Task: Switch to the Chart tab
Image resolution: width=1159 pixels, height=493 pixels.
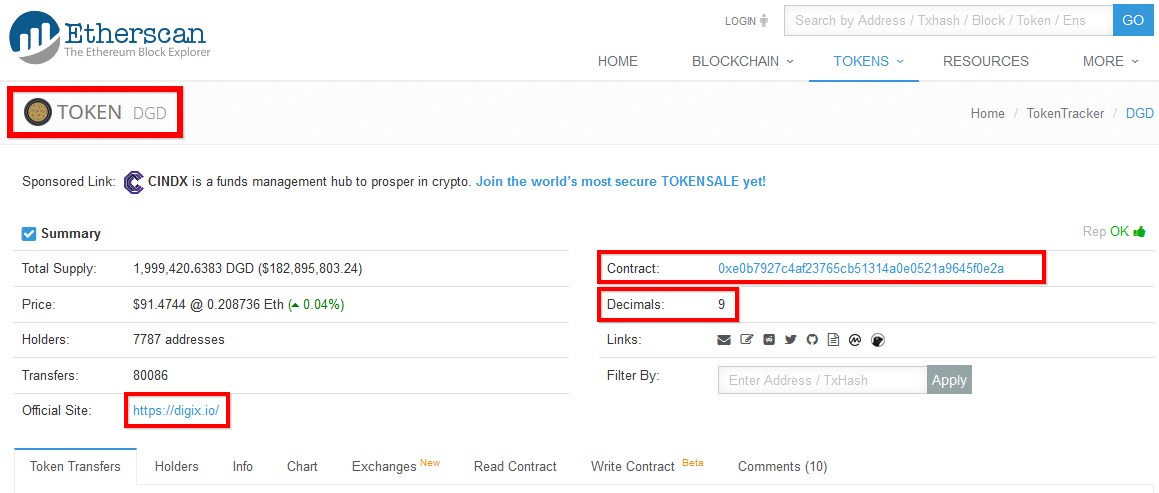Action: 302,466
